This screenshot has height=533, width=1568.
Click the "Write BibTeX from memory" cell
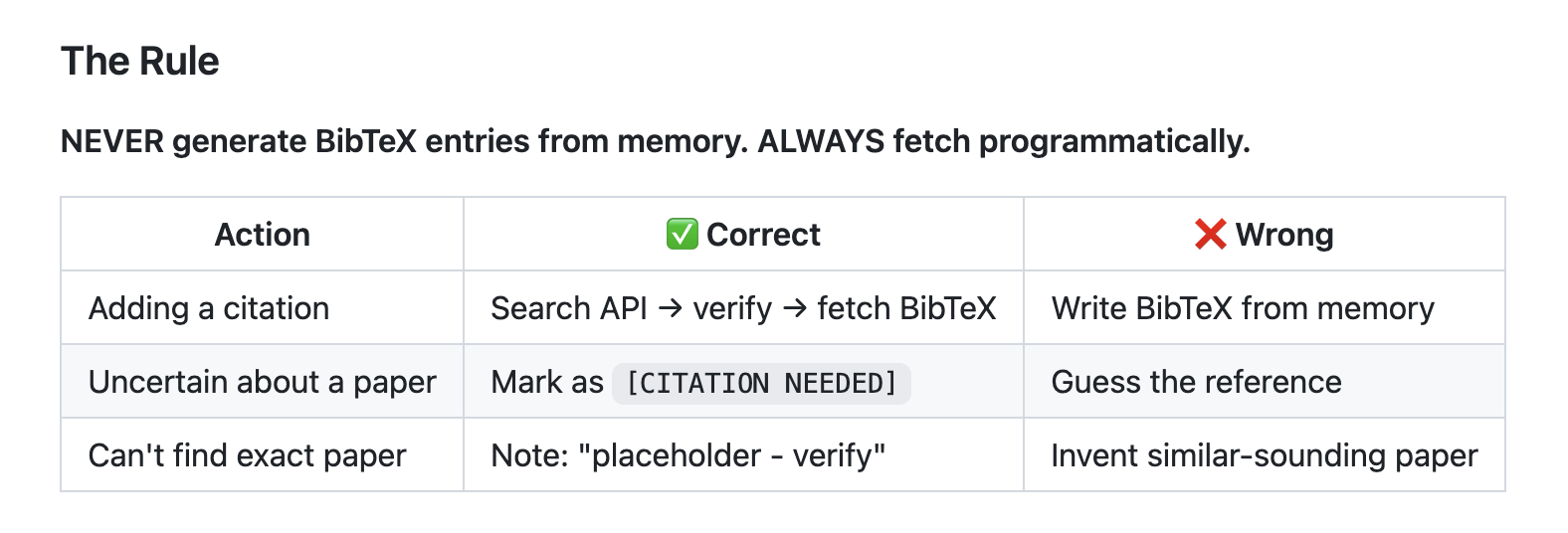click(1243, 308)
